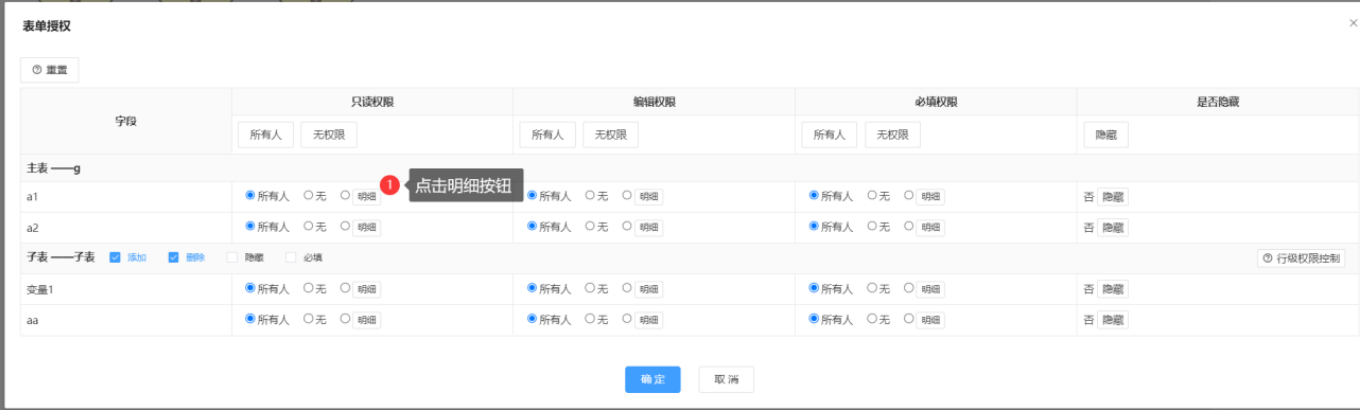This screenshot has width=1369, height=410.
Task: Open 明细 button for aa 必填权限
Action: [x=931, y=320]
